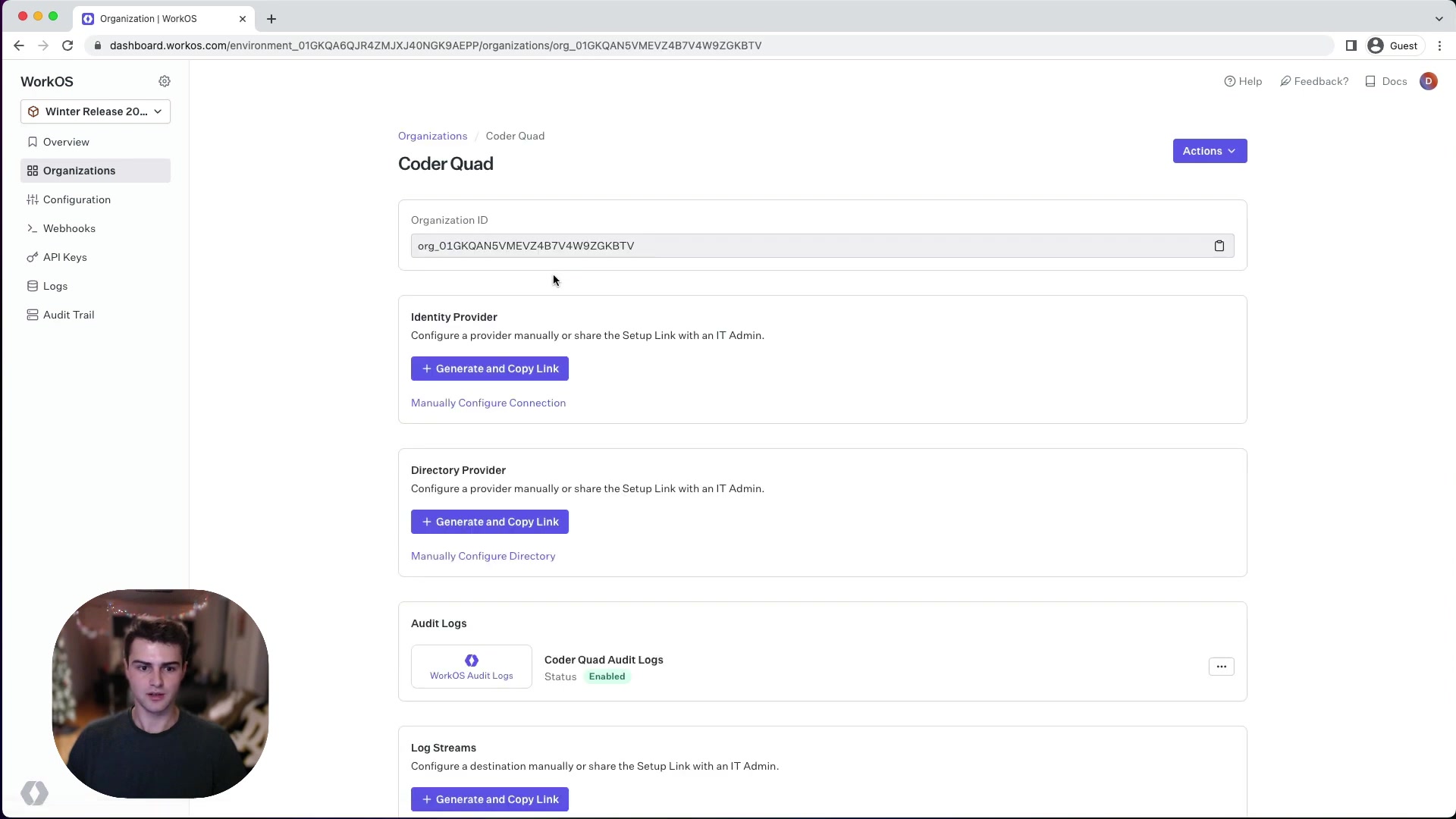View the Logs section
Image resolution: width=1456 pixels, height=819 pixels.
[55, 286]
